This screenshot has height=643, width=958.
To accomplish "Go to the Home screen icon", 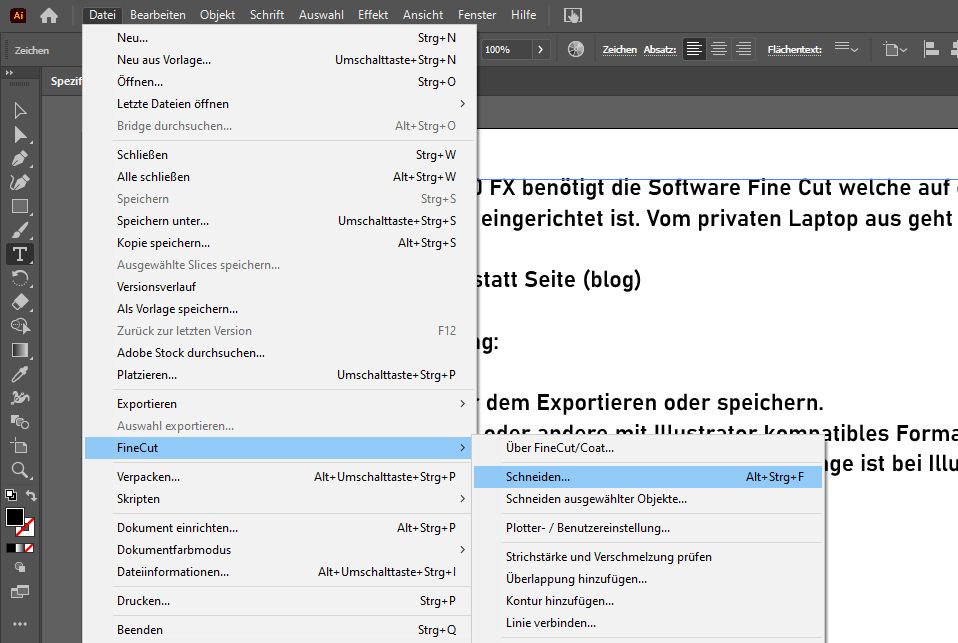I will tap(49, 15).
